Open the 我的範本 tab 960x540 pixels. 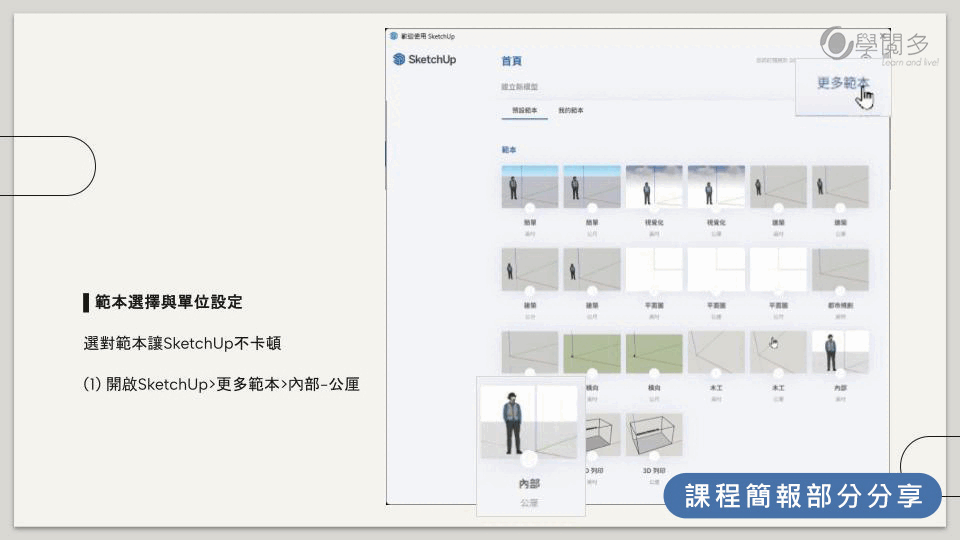[x=571, y=110]
